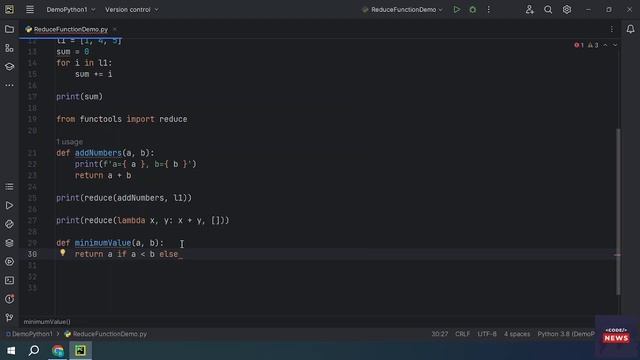Expand the DemoPython1 project dropdown
Image resolution: width=640 pixels, height=360 pixels.
click(x=71, y=9)
